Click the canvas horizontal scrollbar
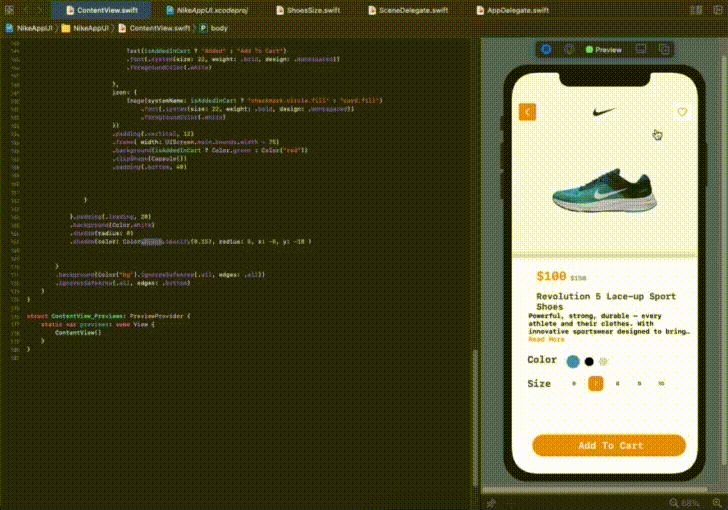Image resolution: width=728 pixels, height=510 pixels. point(595,490)
